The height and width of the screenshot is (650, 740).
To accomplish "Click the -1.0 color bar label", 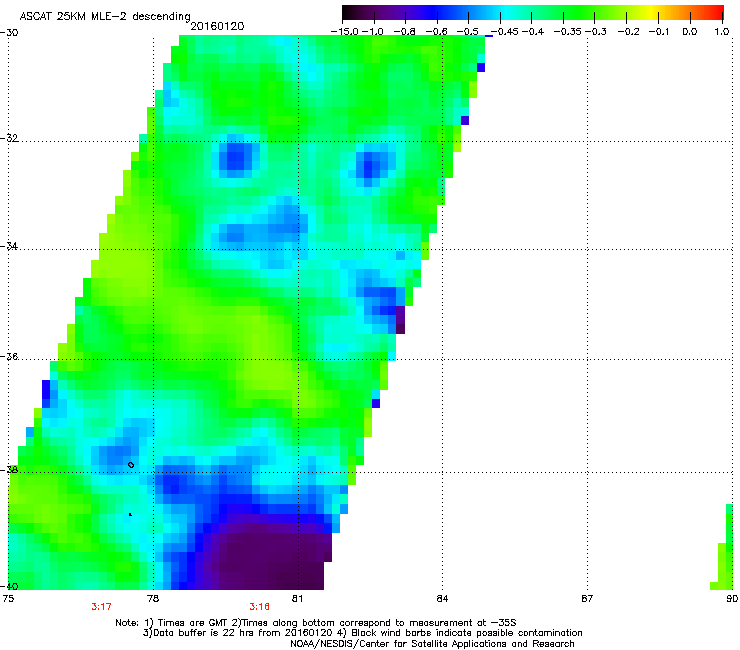I will (373, 32).
